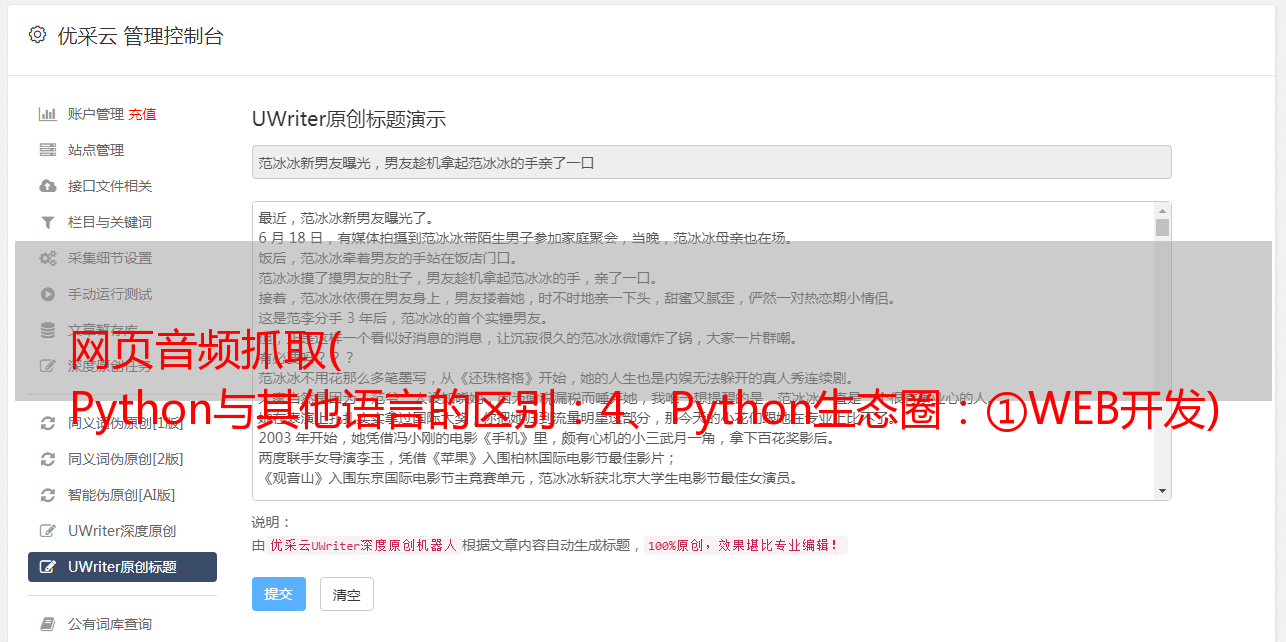Click article line starting '接着，范冰冰依偎在男友身上'
Image resolution: width=1286 pixels, height=642 pixels.
(577, 298)
